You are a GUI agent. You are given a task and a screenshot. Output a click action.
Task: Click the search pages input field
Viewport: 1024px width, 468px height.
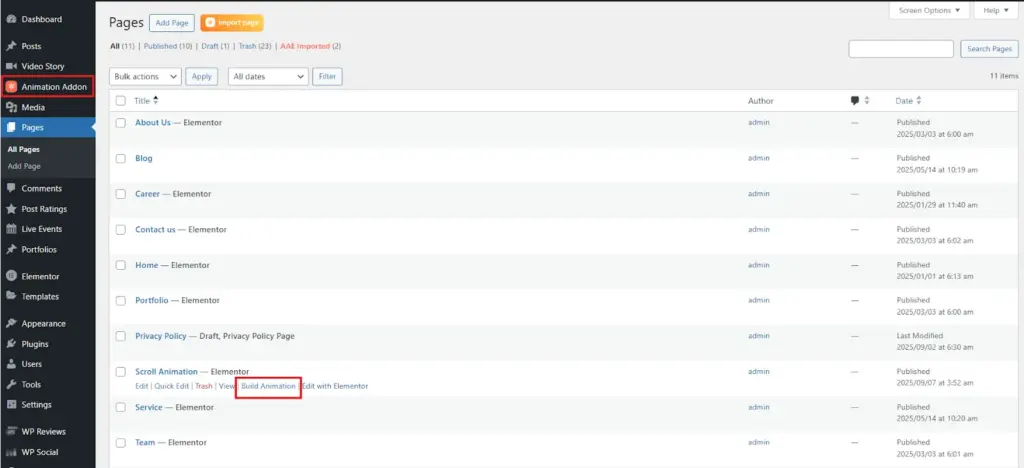point(902,49)
